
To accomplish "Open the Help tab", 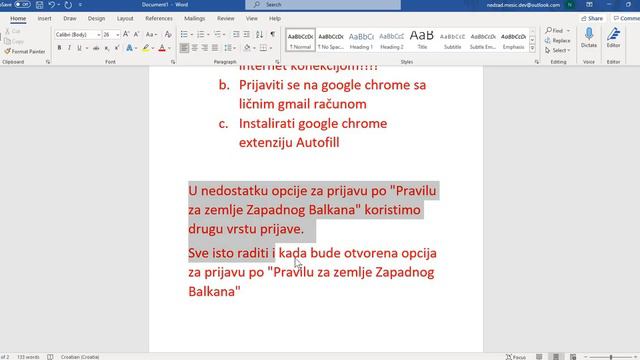I will pos(275,18).
